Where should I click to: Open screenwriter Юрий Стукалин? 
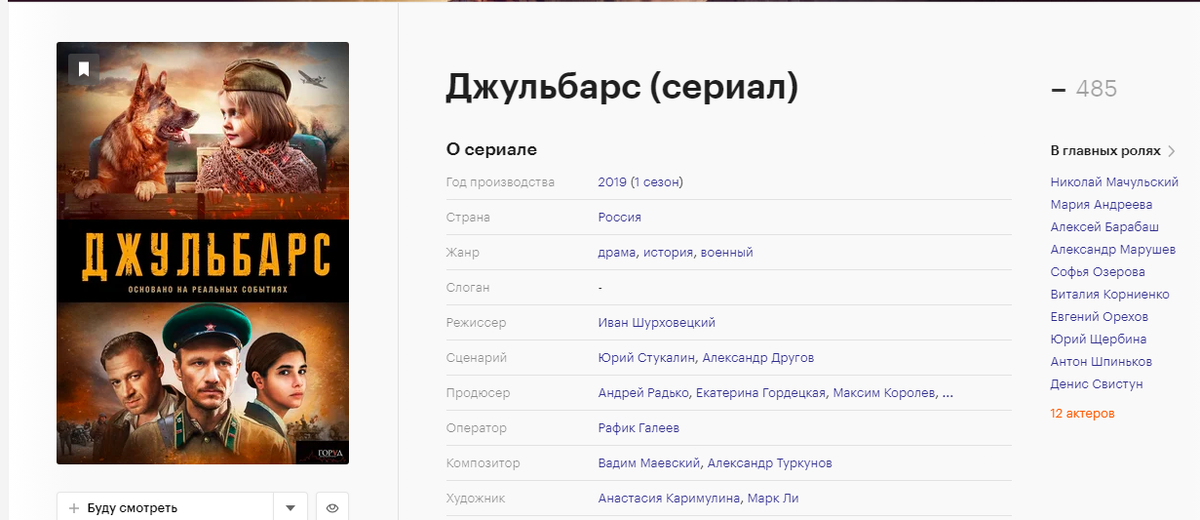point(647,357)
